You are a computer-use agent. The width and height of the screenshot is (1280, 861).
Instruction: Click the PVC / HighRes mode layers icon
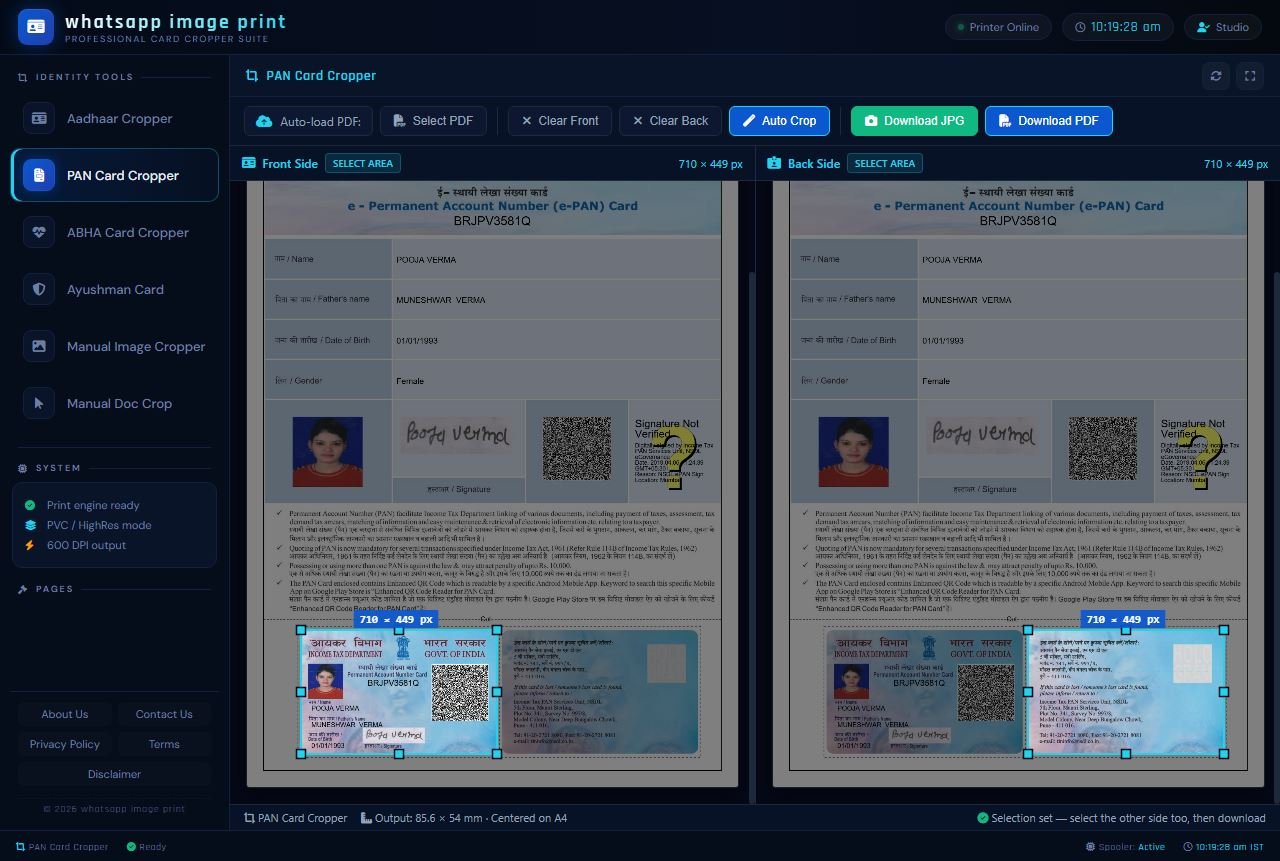(30, 526)
